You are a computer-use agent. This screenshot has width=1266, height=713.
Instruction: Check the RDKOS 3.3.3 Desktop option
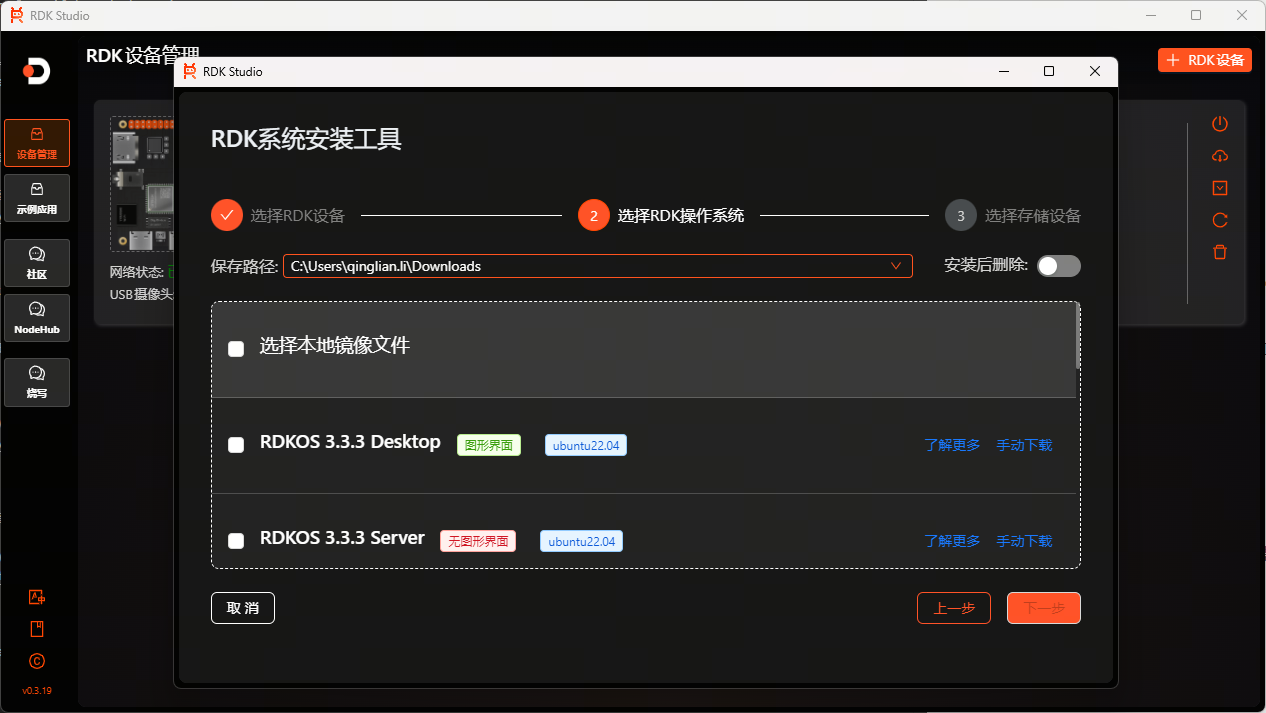coord(236,445)
